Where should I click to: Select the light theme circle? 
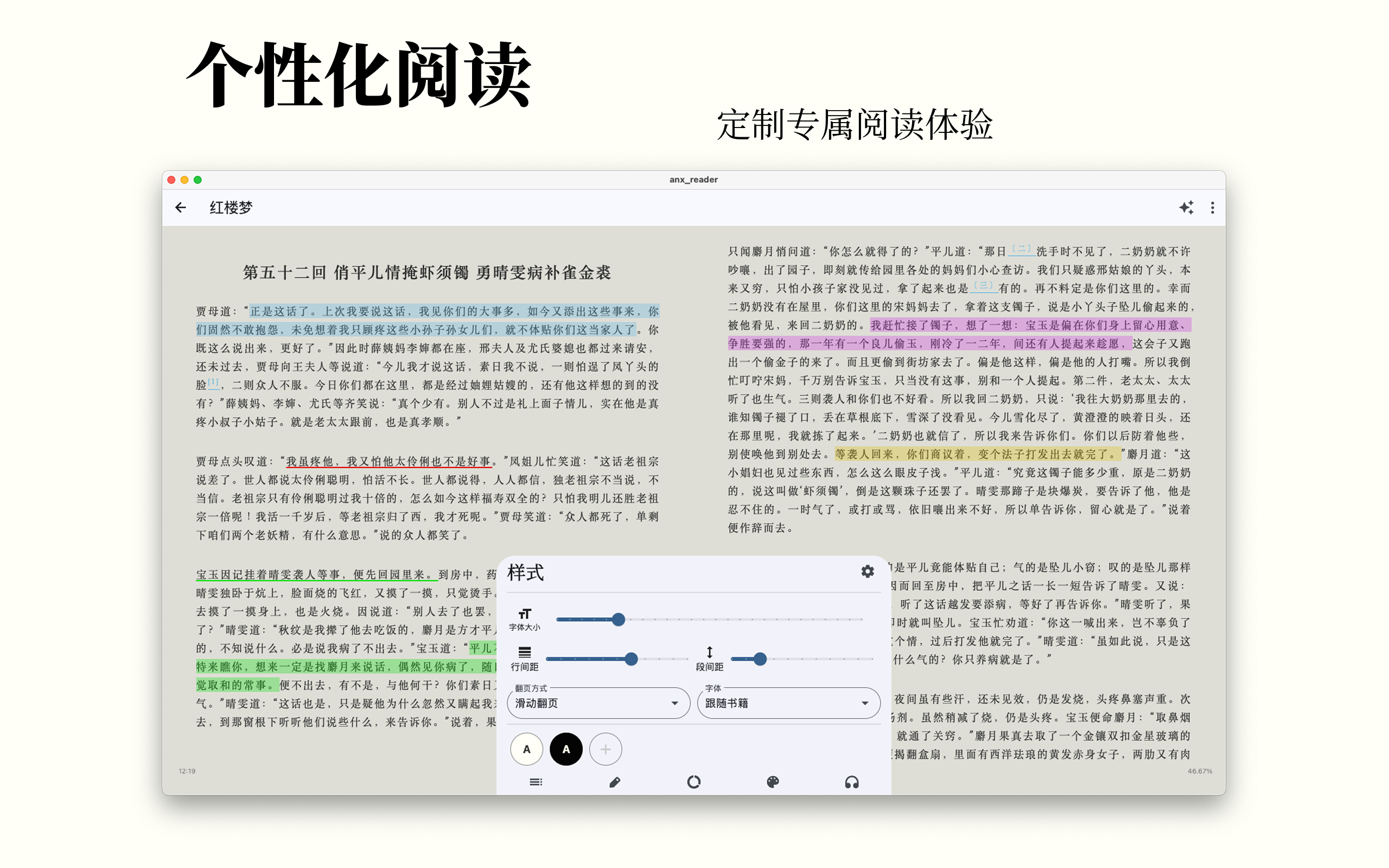pos(526,749)
